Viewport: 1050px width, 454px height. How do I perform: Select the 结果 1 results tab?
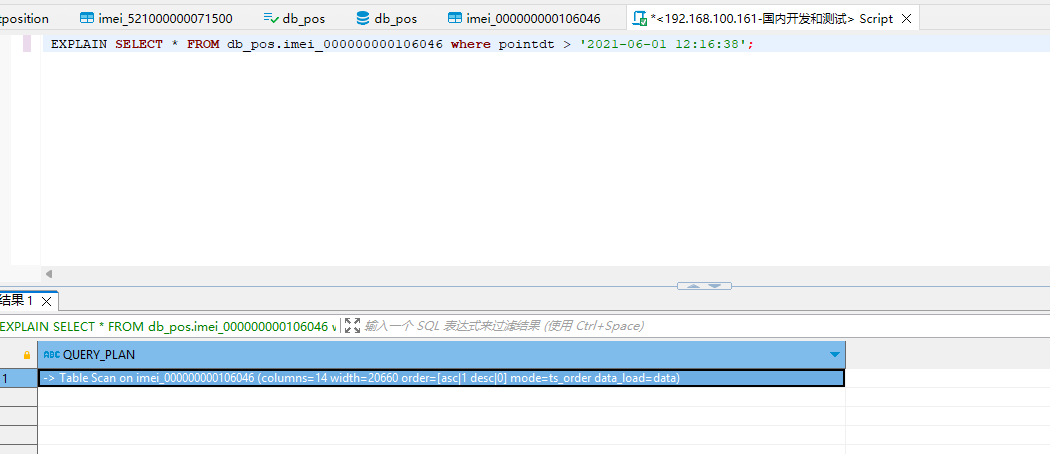18,301
